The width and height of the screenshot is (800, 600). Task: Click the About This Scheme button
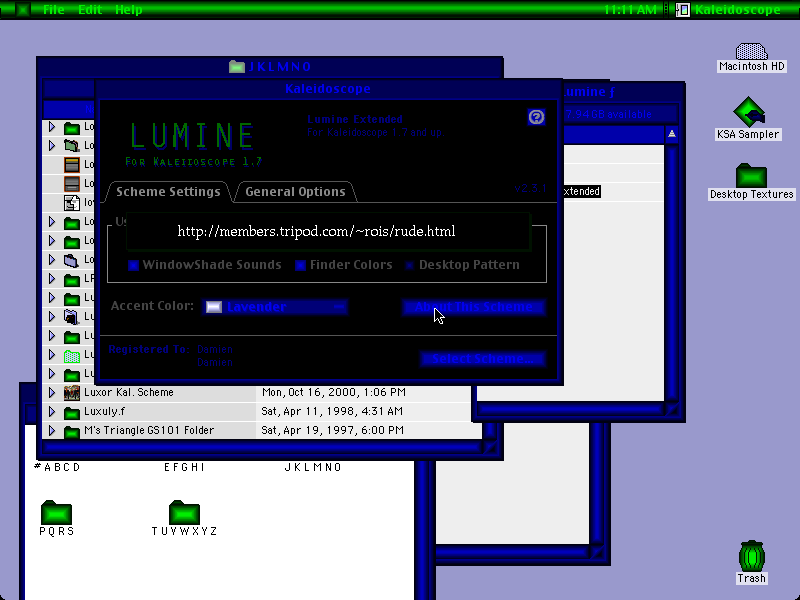(x=473, y=307)
